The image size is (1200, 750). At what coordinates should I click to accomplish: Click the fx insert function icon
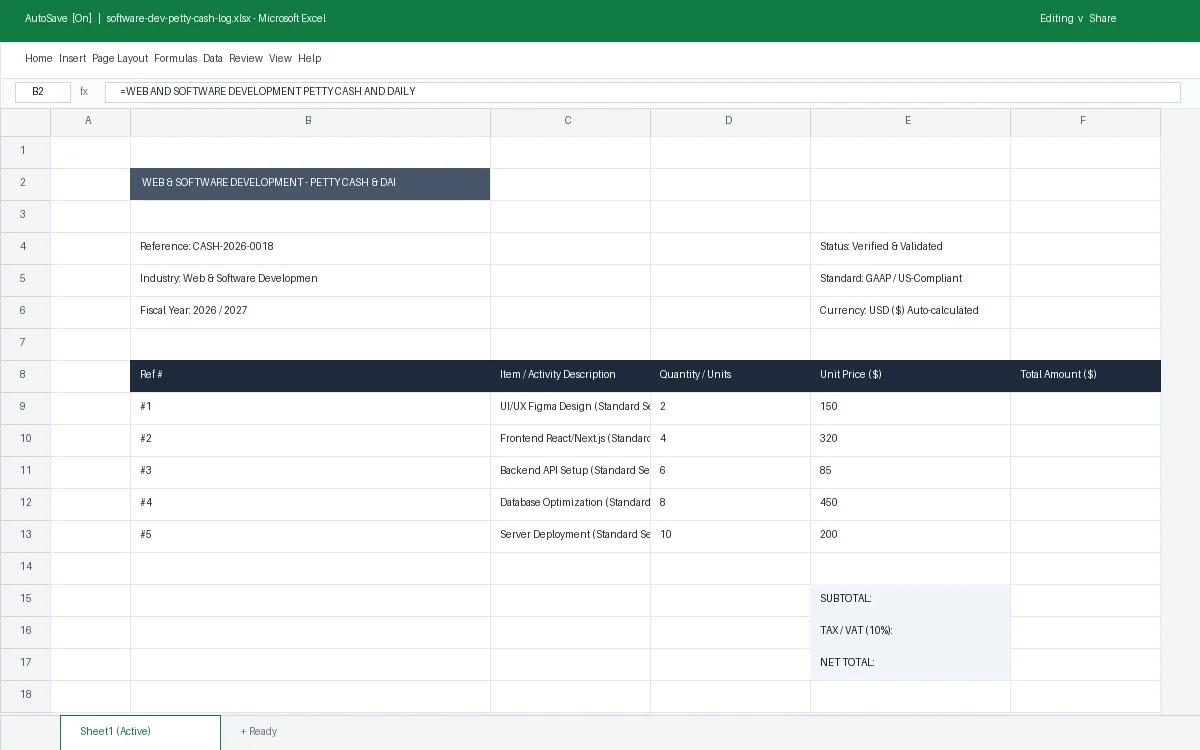[84, 92]
